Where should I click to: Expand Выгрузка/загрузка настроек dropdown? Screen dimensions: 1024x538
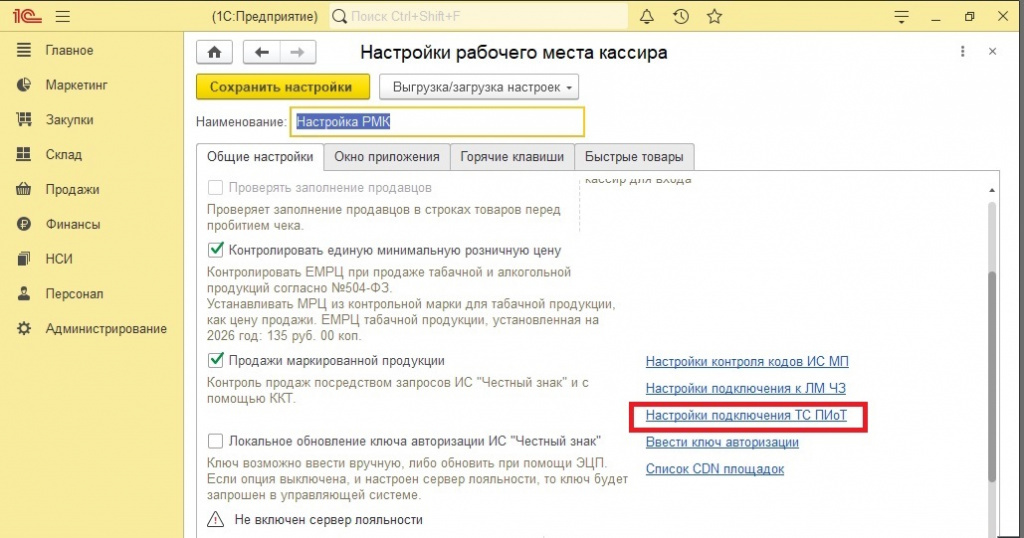pyautogui.click(x=479, y=87)
